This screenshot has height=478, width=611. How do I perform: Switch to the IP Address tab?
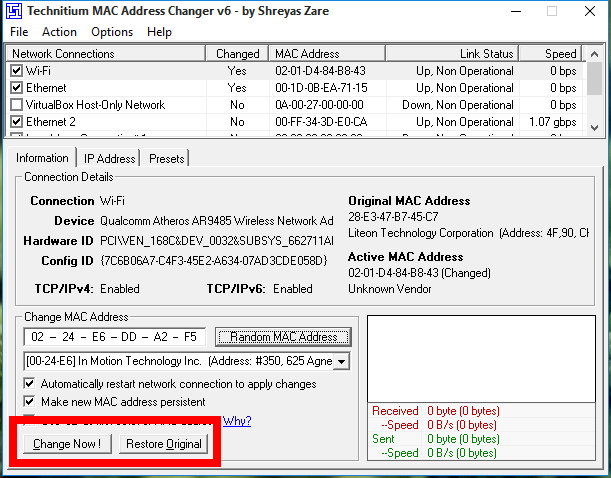click(x=109, y=159)
